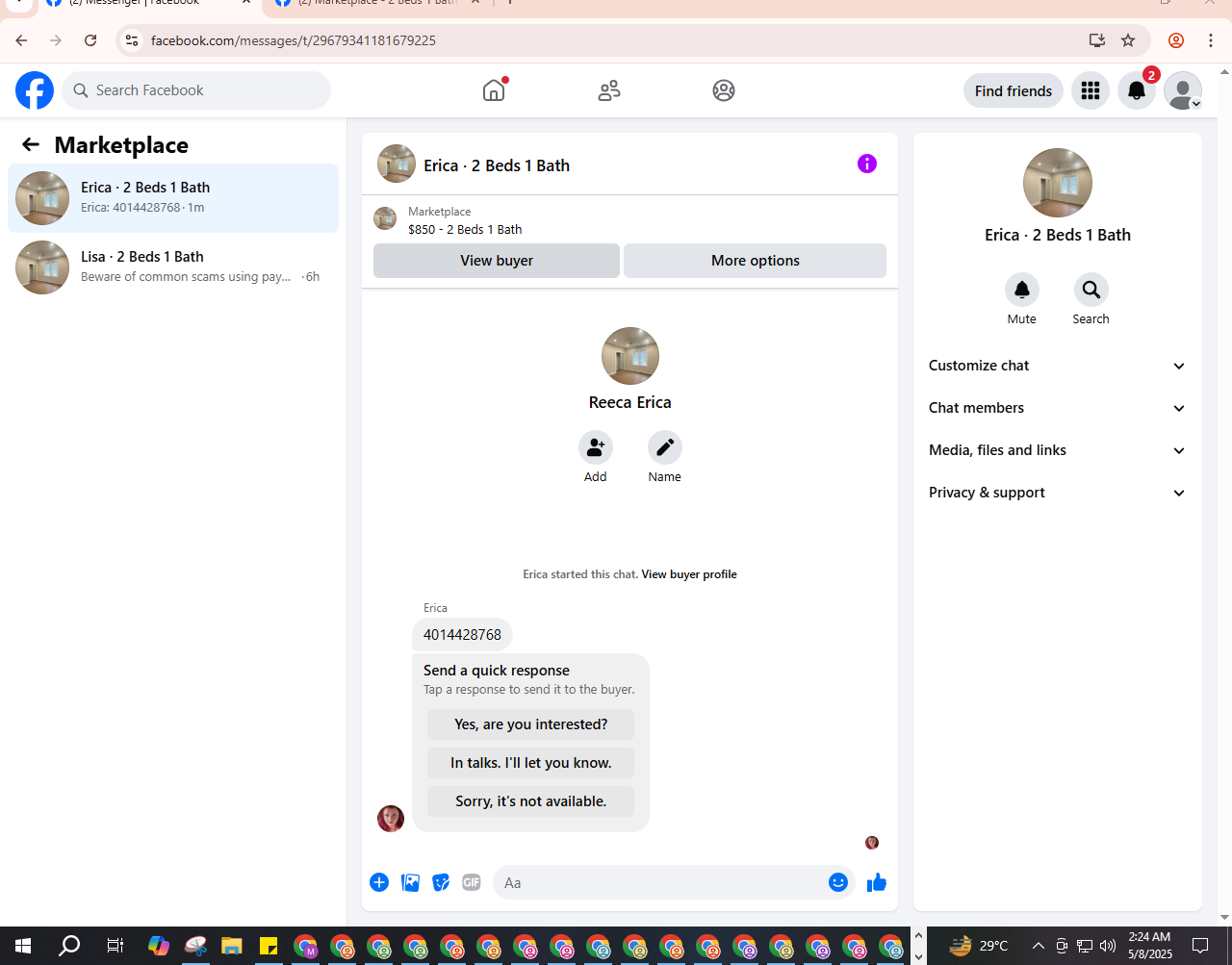The image size is (1232, 965).
Task: Open the Facebook menu grid icon
Action: point(1091,90)
